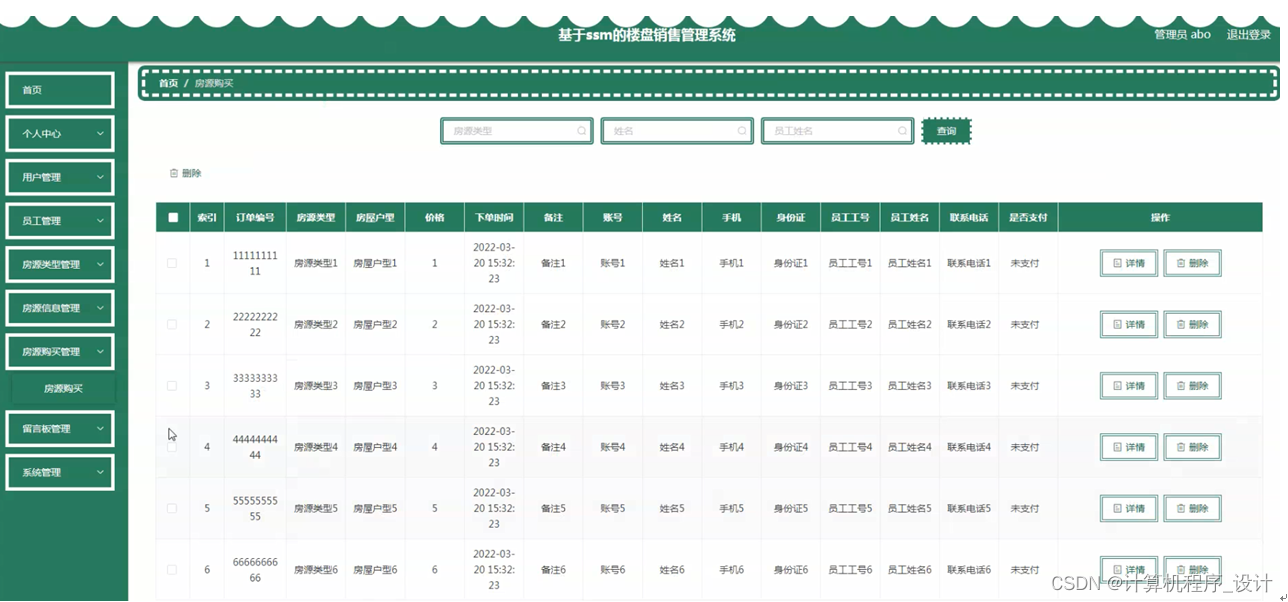Open 用户管理 menu item
Image resolution: width=1288 pixels, height=602 pixels.
[x=60, y=177]
